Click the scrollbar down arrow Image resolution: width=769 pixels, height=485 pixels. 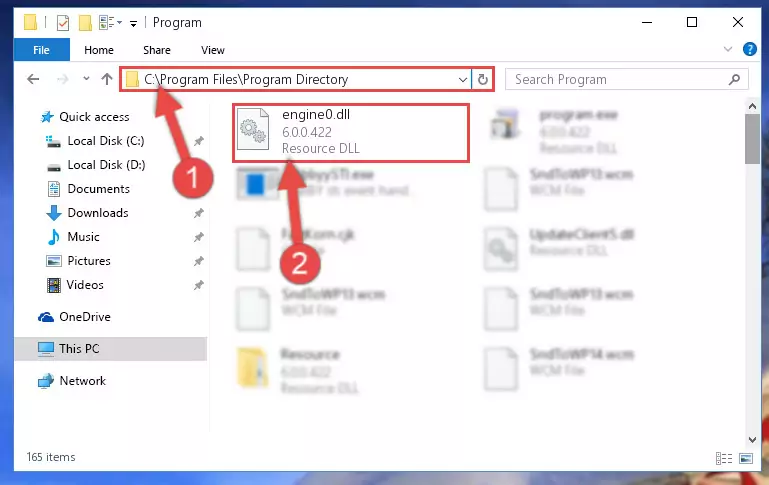pos(752,440)
